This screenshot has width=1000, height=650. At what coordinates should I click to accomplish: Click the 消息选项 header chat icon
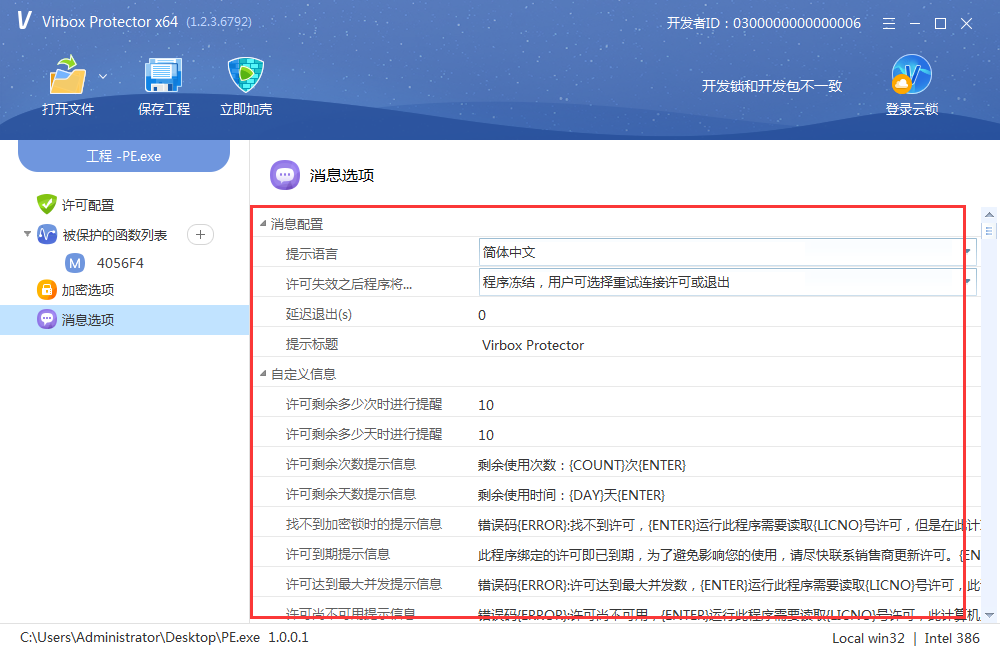284,175
